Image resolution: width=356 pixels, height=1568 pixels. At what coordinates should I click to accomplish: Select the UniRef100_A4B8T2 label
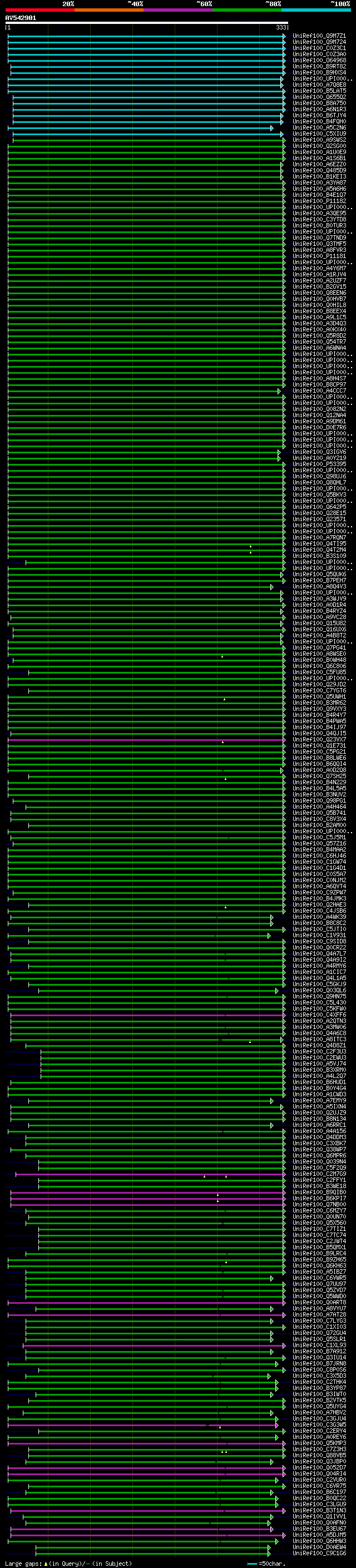pos(319,635)
